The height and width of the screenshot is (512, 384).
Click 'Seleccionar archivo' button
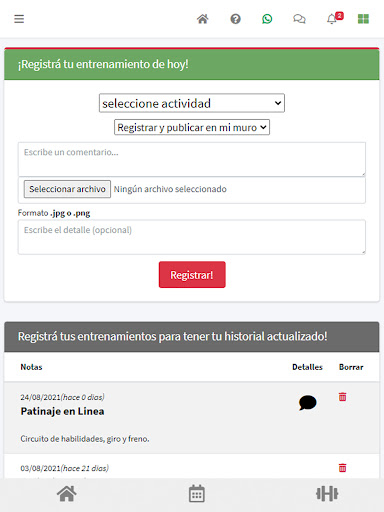[x=67, y=189]
